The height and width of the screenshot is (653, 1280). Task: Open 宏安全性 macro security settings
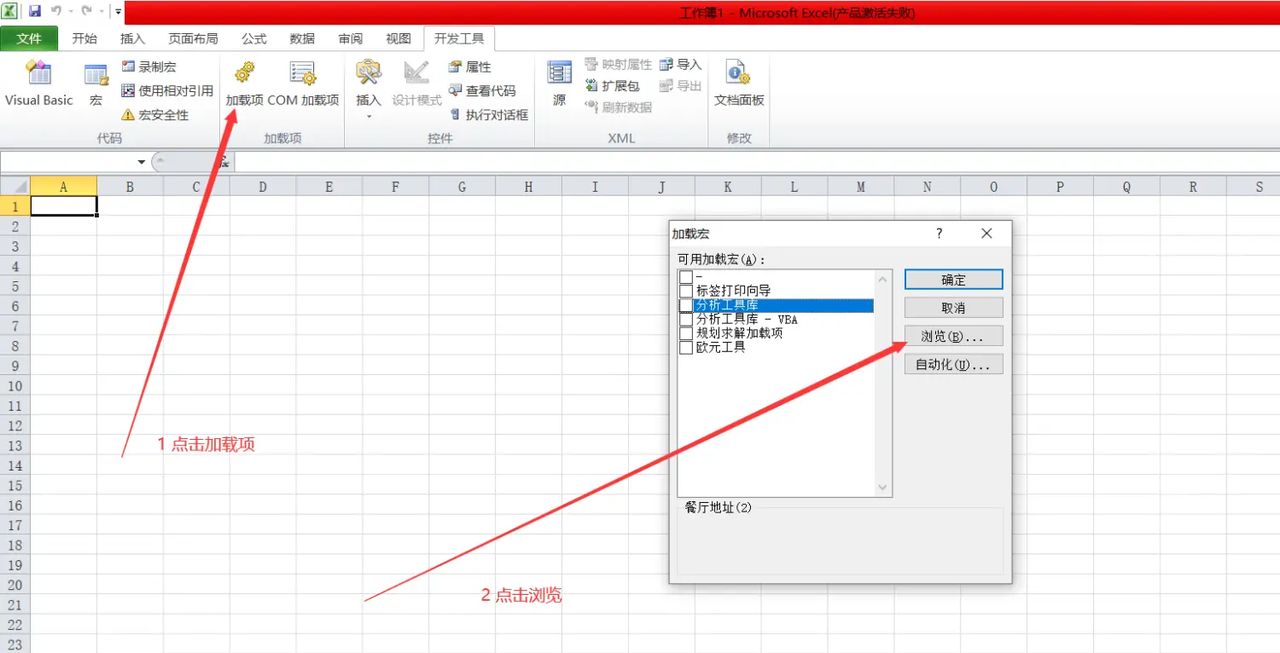155,115
